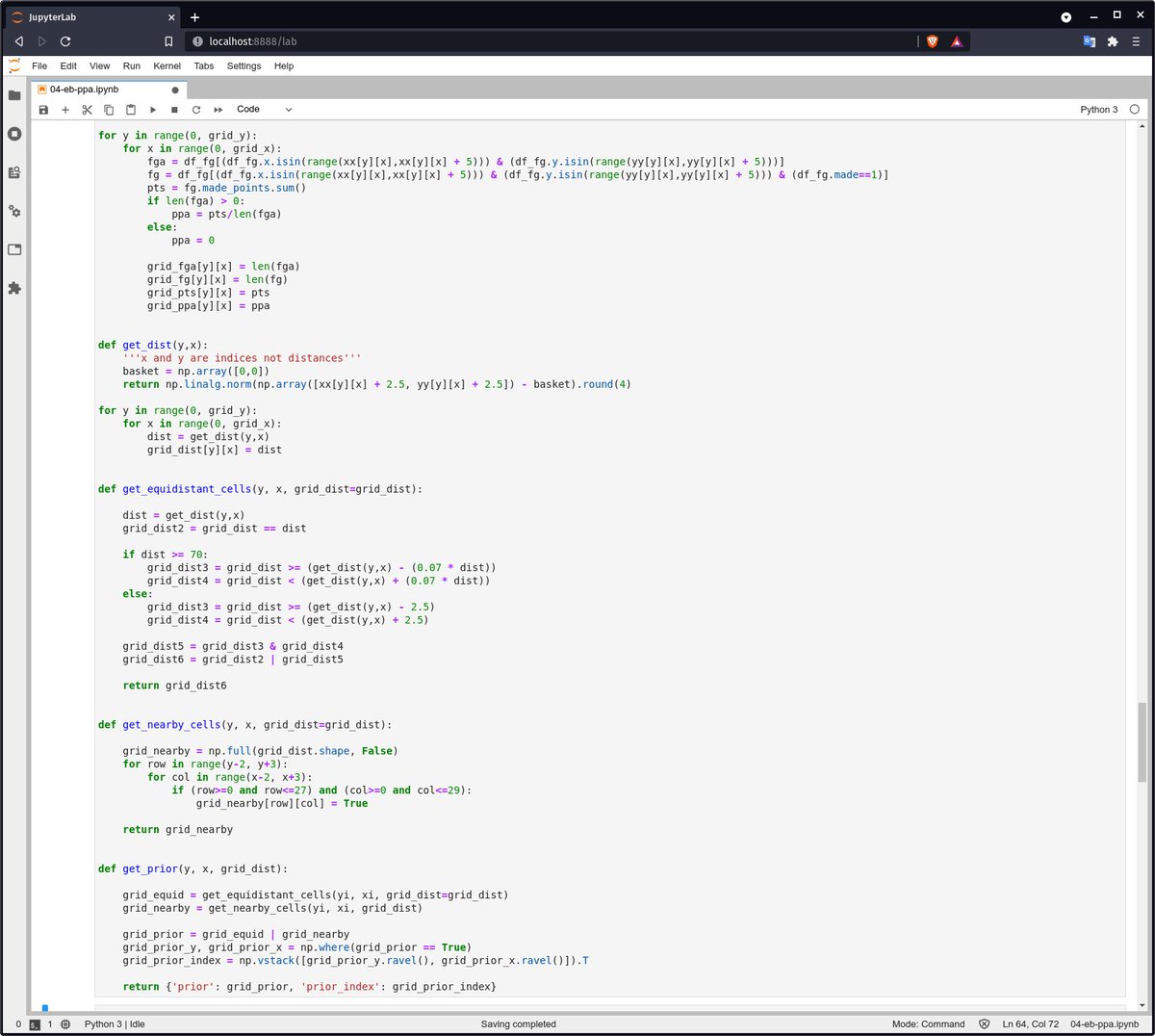
Task: Open the Kernel menu
Action: pos(167,66)
